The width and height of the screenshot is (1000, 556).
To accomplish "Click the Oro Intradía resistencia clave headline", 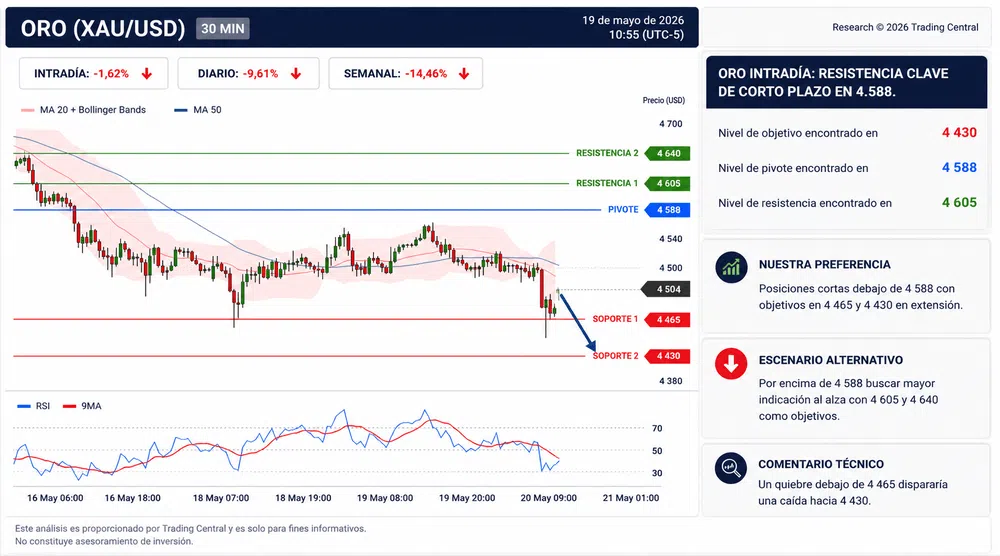I will [x=833, y=82].
